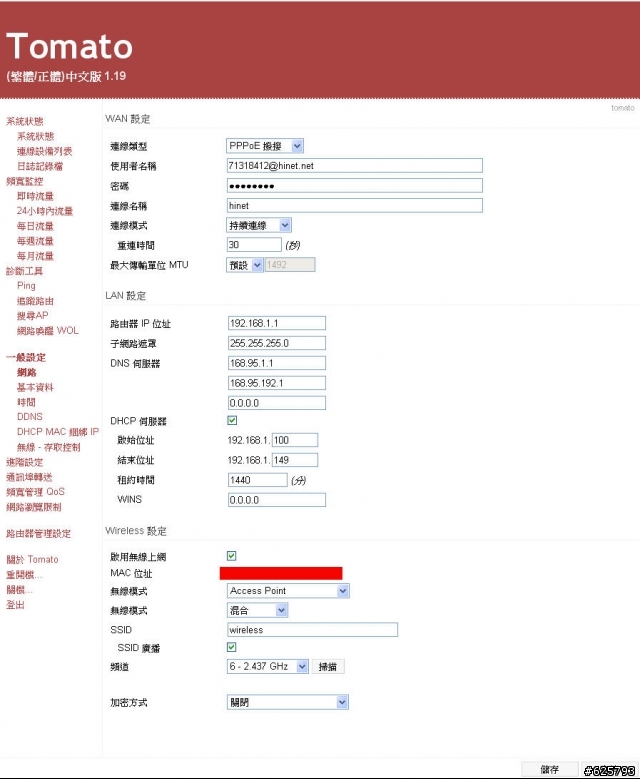Focus the 密碼 password field

[x=354, y=186]
